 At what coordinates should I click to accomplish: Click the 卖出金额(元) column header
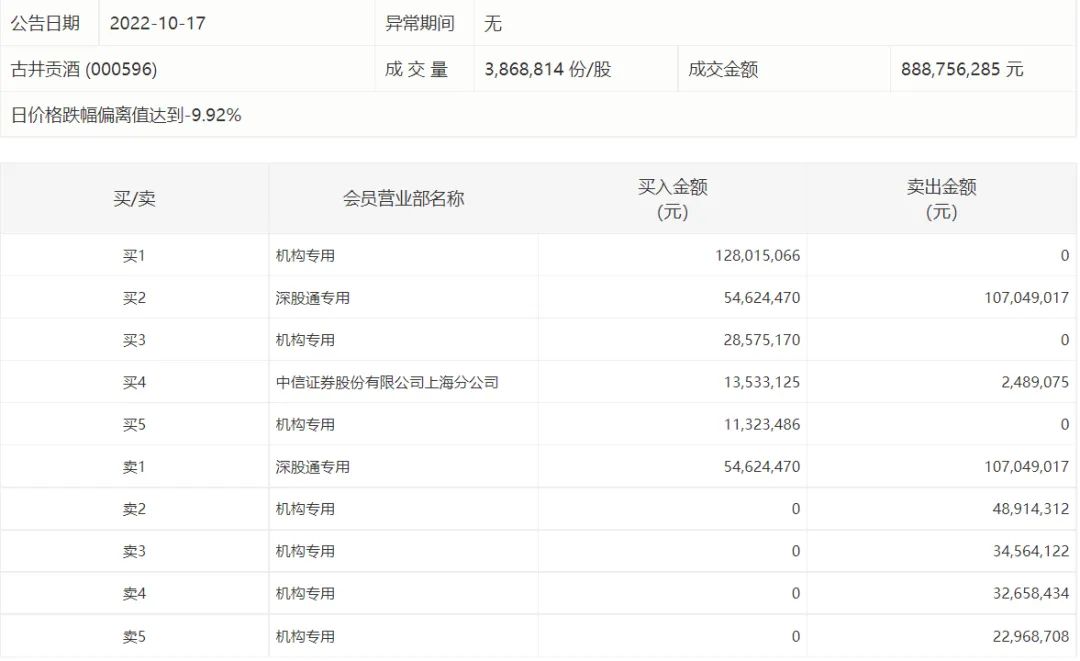point(942,199)
